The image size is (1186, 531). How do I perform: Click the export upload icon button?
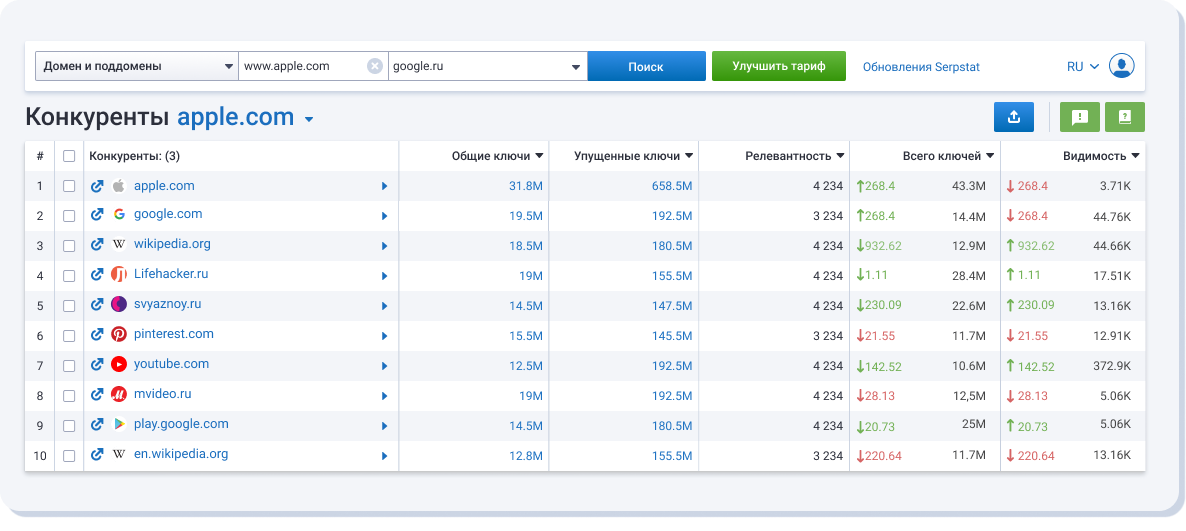tap(1013, 117)
